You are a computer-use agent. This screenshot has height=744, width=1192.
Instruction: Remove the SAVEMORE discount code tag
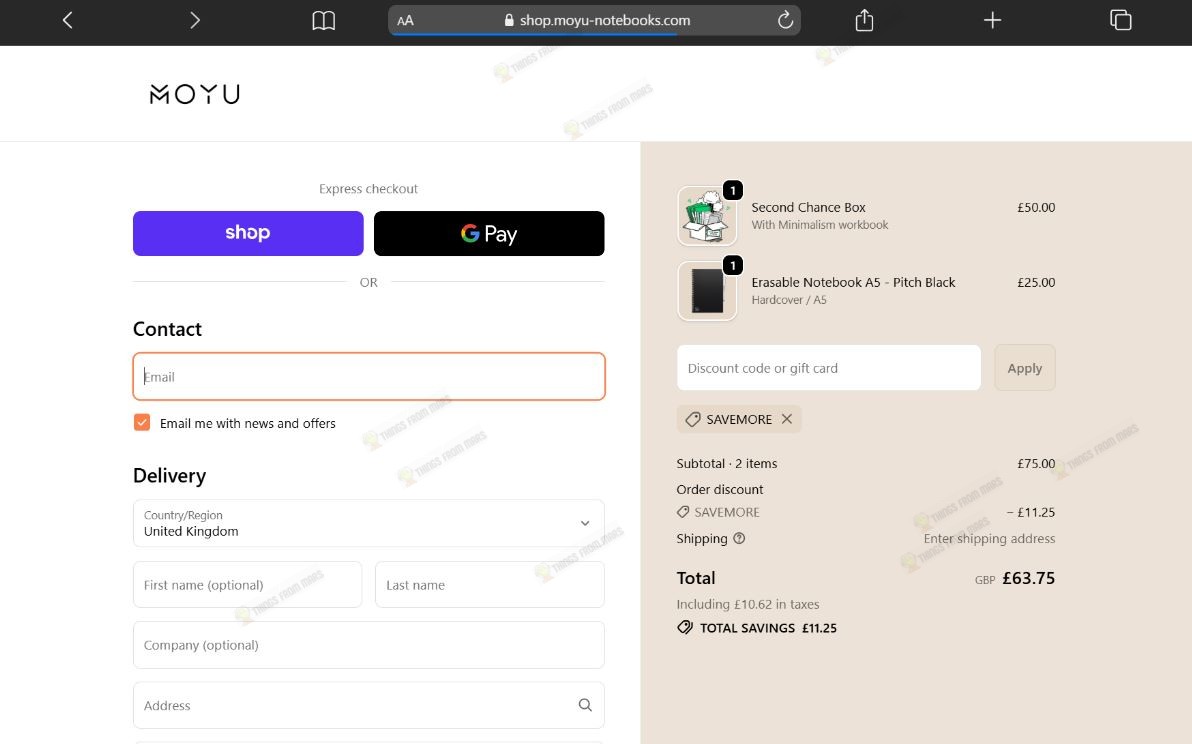(787, 419)
